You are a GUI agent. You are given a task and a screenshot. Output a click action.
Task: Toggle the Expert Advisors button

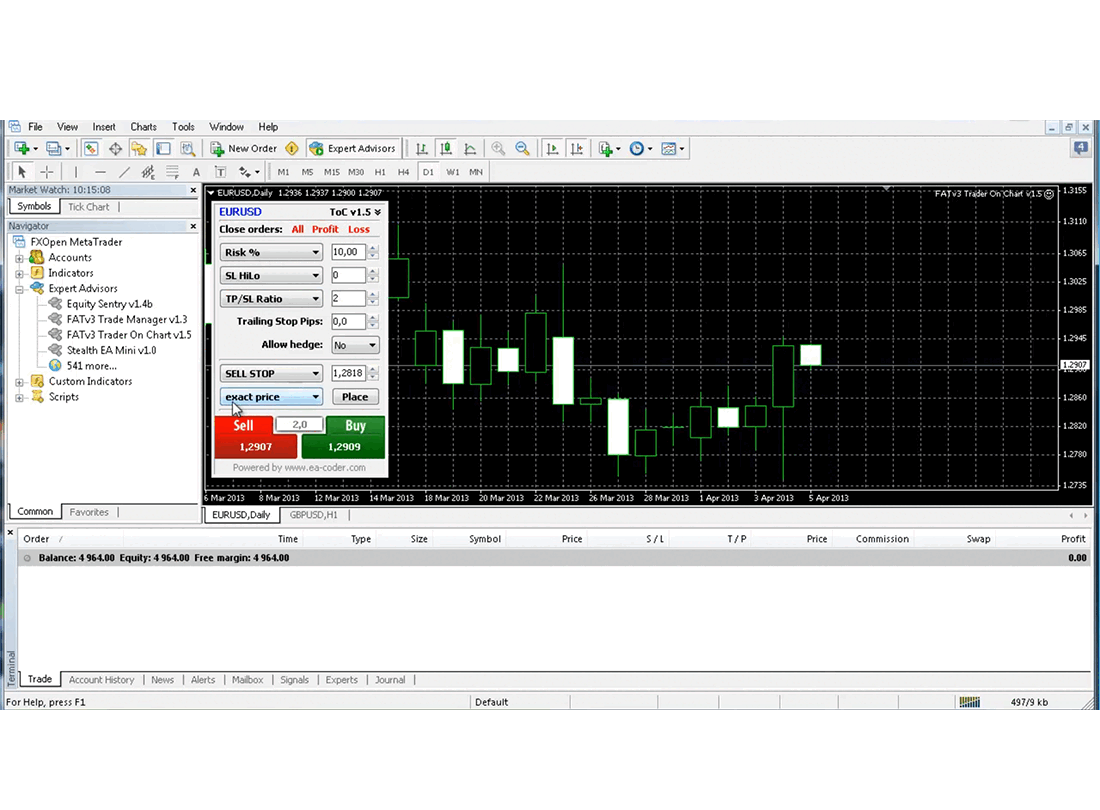[353, 149]
